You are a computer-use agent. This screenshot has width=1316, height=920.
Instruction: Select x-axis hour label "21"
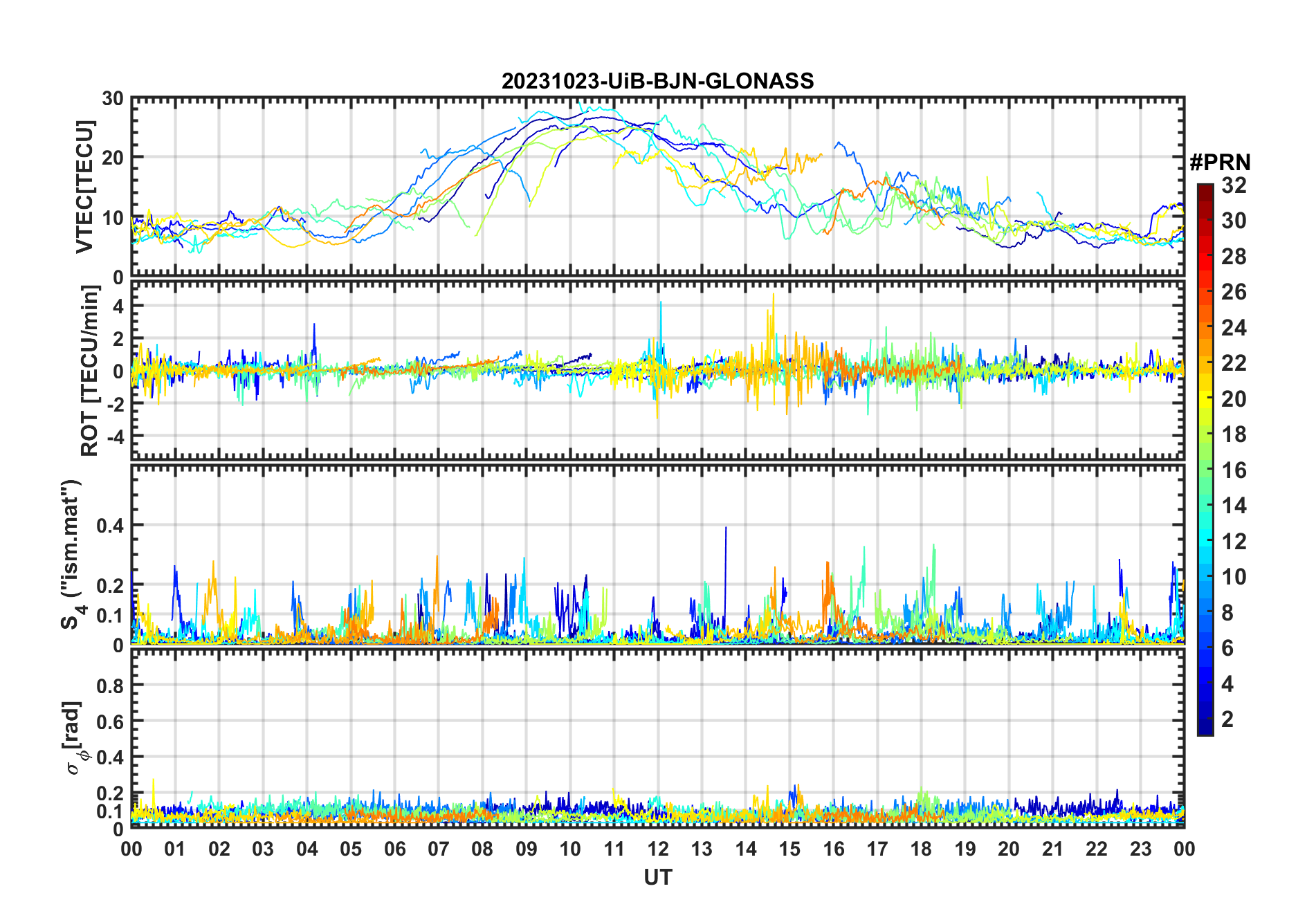[x=1053, y=848]
